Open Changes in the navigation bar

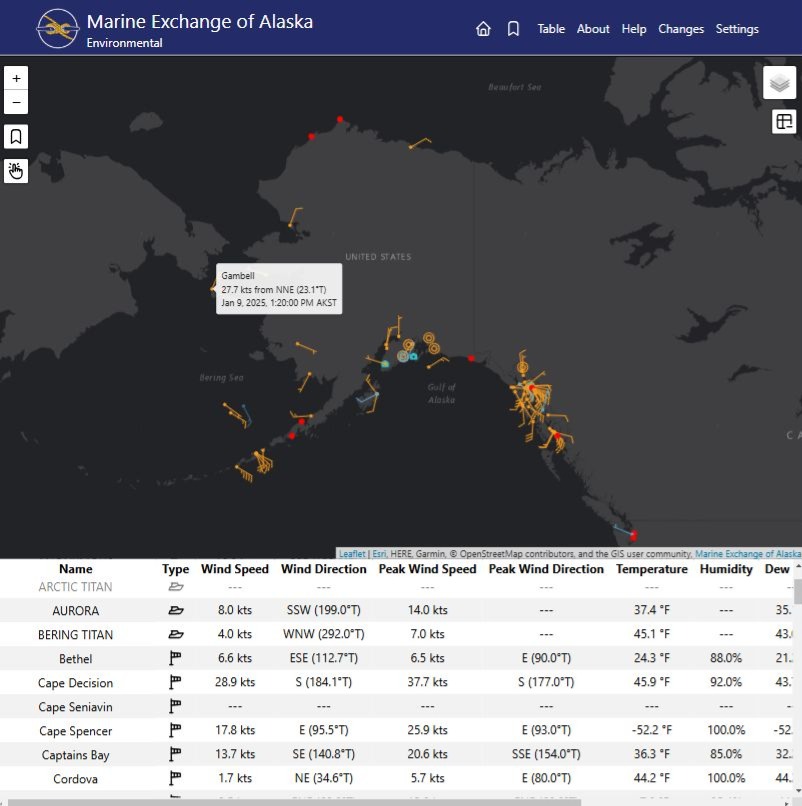[681, 29]
